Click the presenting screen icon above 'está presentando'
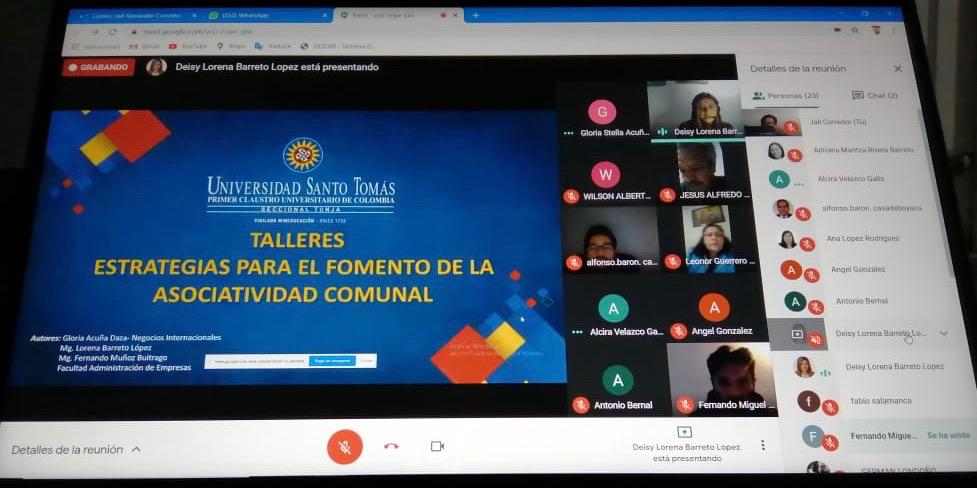The height and width of the screenshot is (488, 977). [684, 432]
